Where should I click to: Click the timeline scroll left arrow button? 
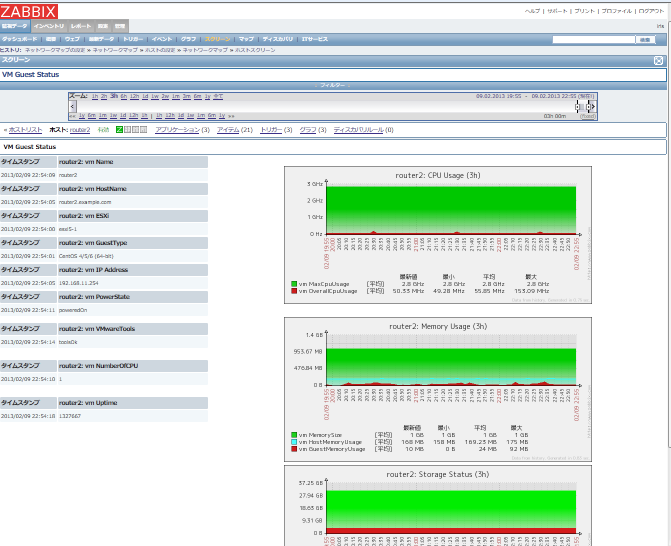click(72, 107)
